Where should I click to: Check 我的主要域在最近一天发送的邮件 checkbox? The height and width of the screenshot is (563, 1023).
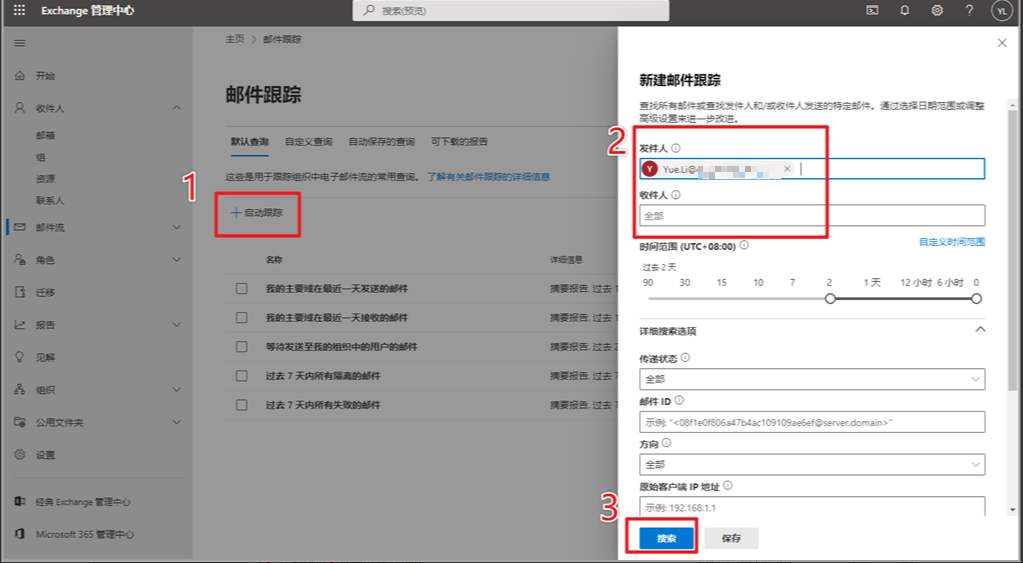click(241, 289)
